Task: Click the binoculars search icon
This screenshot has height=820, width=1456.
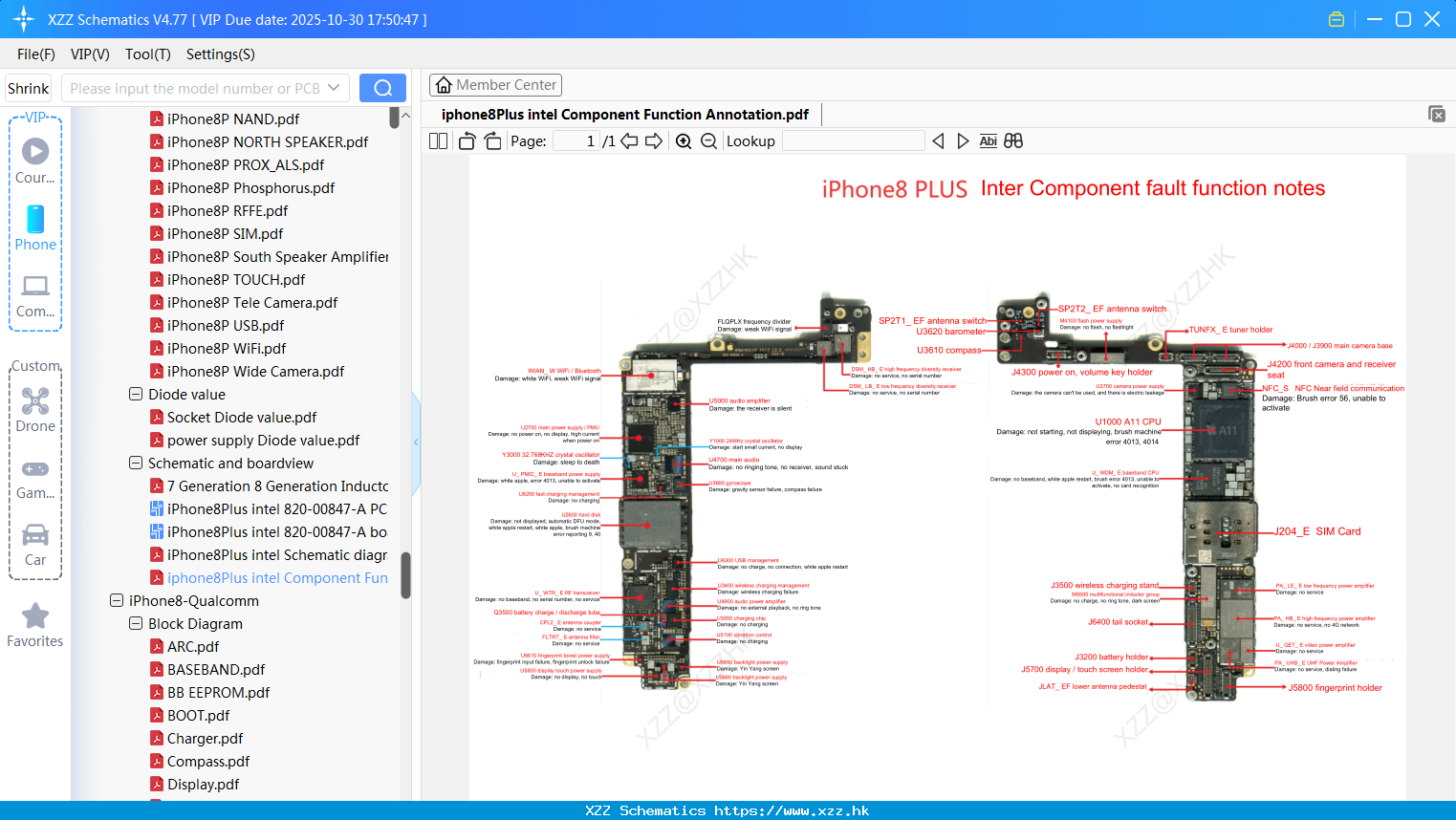Action: point(1013,141)
